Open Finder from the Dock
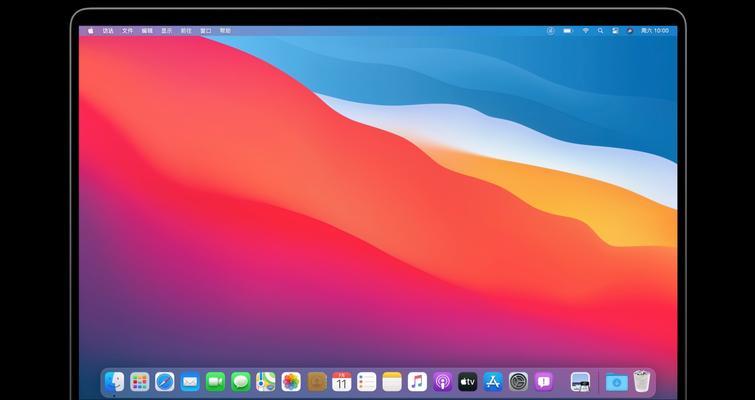The height and width of the screenshot is (400, 755). point(115,382)
